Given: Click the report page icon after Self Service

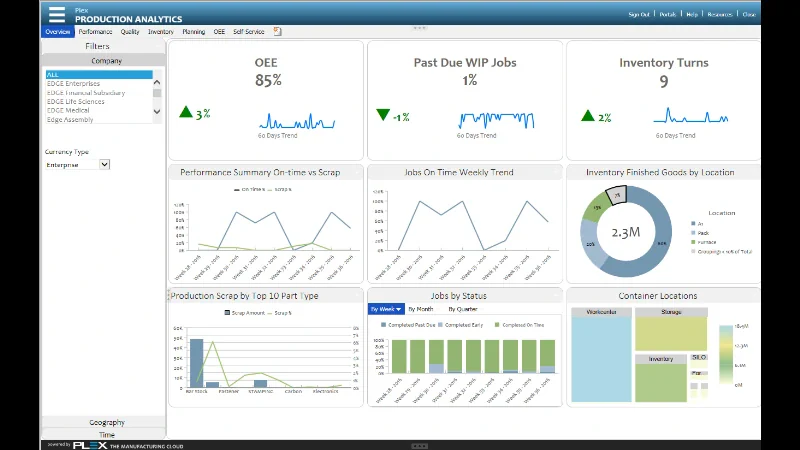Looking at the screenshot, I should click(277, 32).
